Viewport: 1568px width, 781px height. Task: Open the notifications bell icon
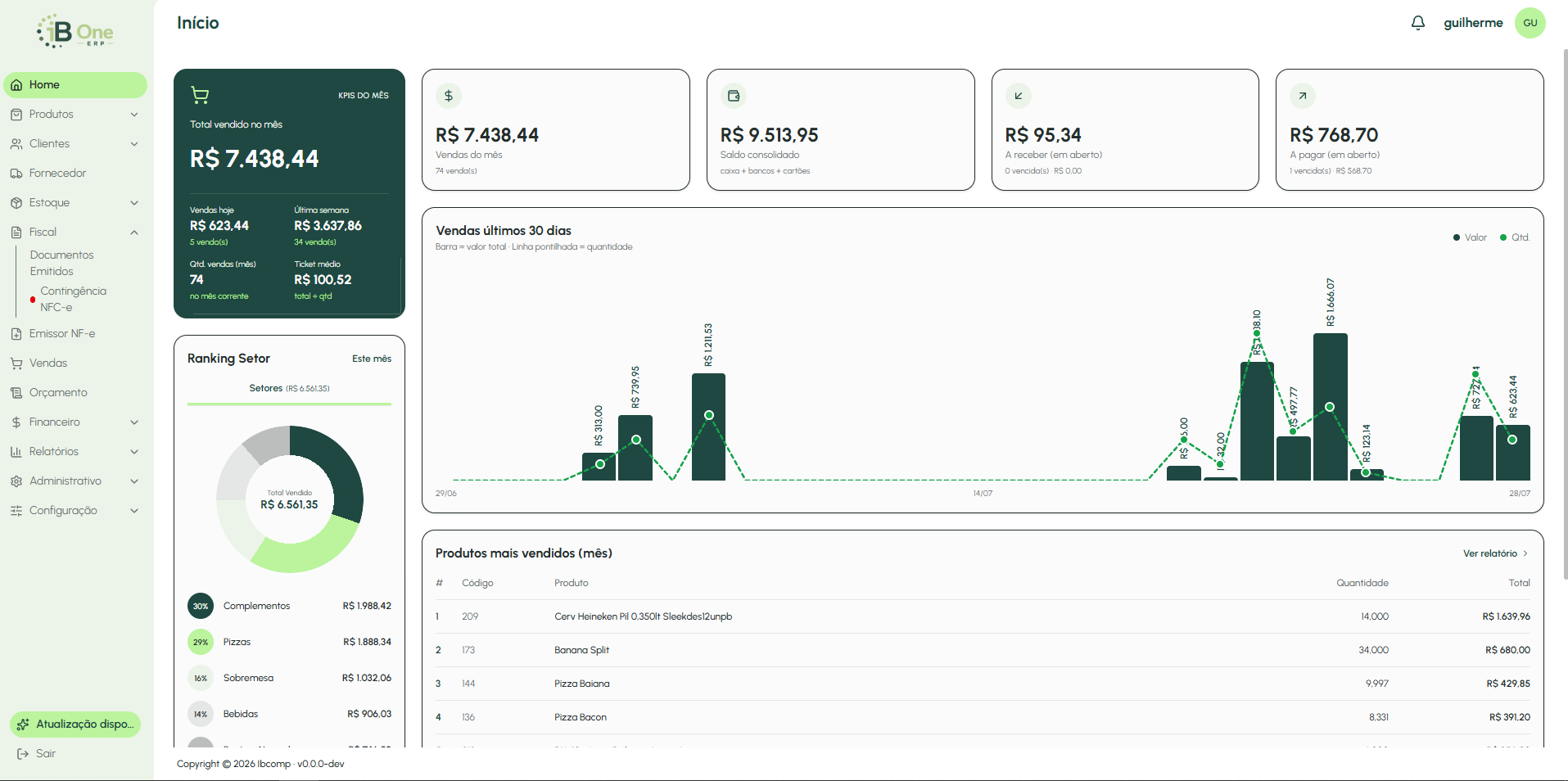pos(1418,23)
